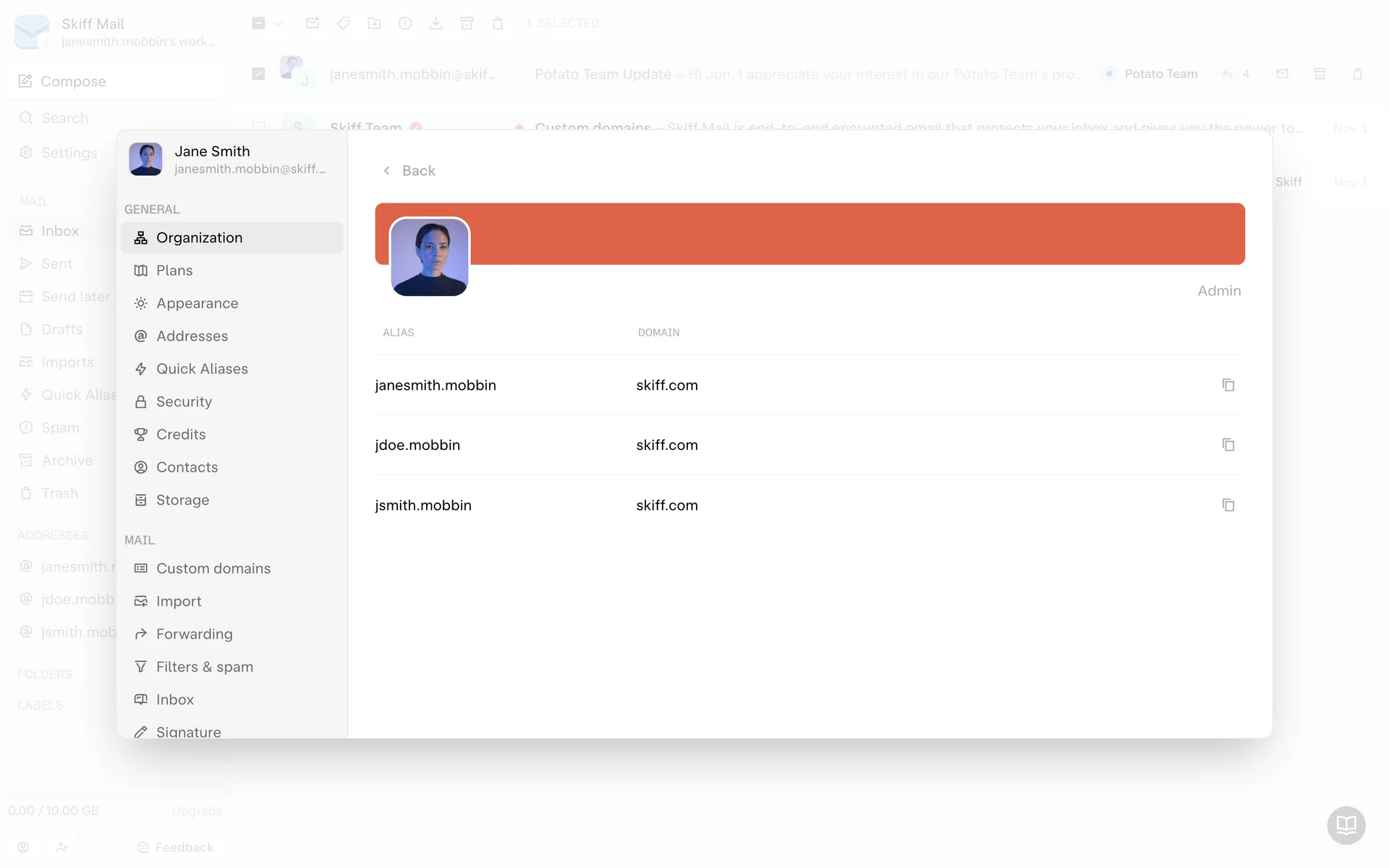This screenshot has height=868, width=1389.
Task: Click the orange profile banner color
Action: (x=854, y=234)
